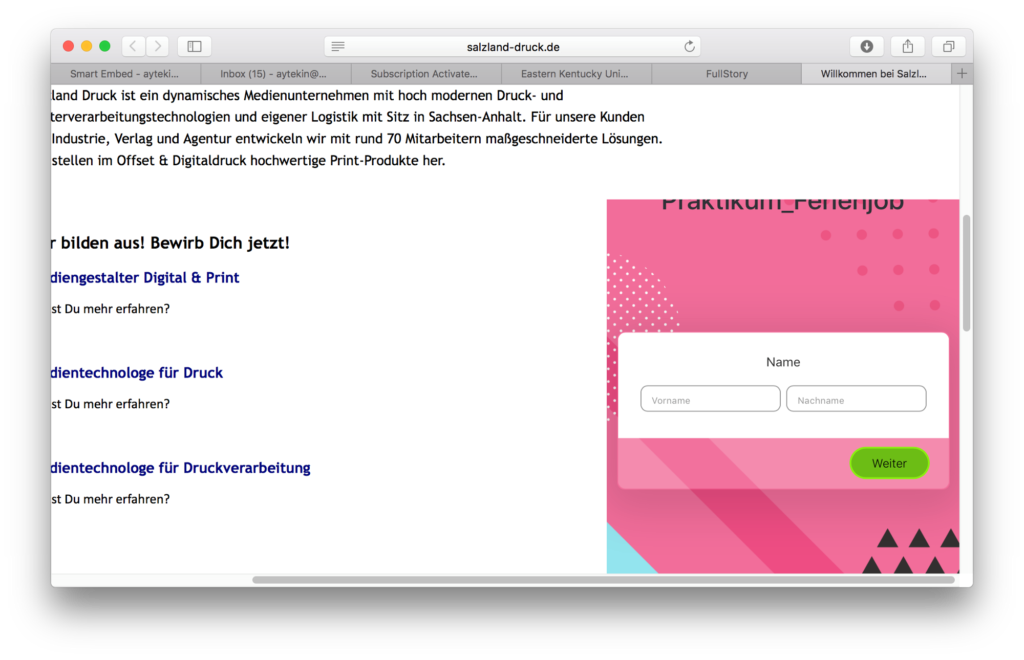
Task: Open the Downloads button
Action: pyautogui.click(x=867, y=46)
